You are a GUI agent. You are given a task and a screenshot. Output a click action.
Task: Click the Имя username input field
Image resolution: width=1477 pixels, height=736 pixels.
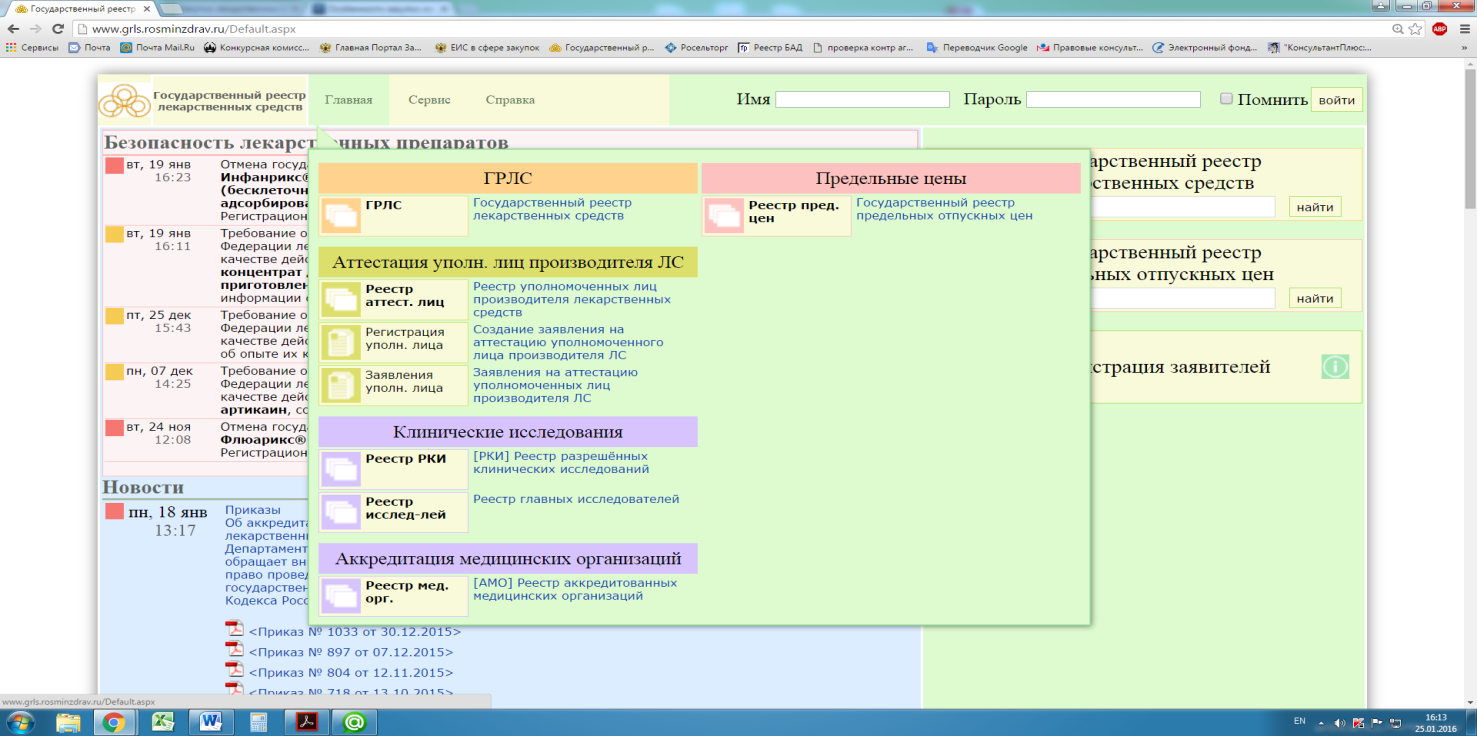(862, 99)
